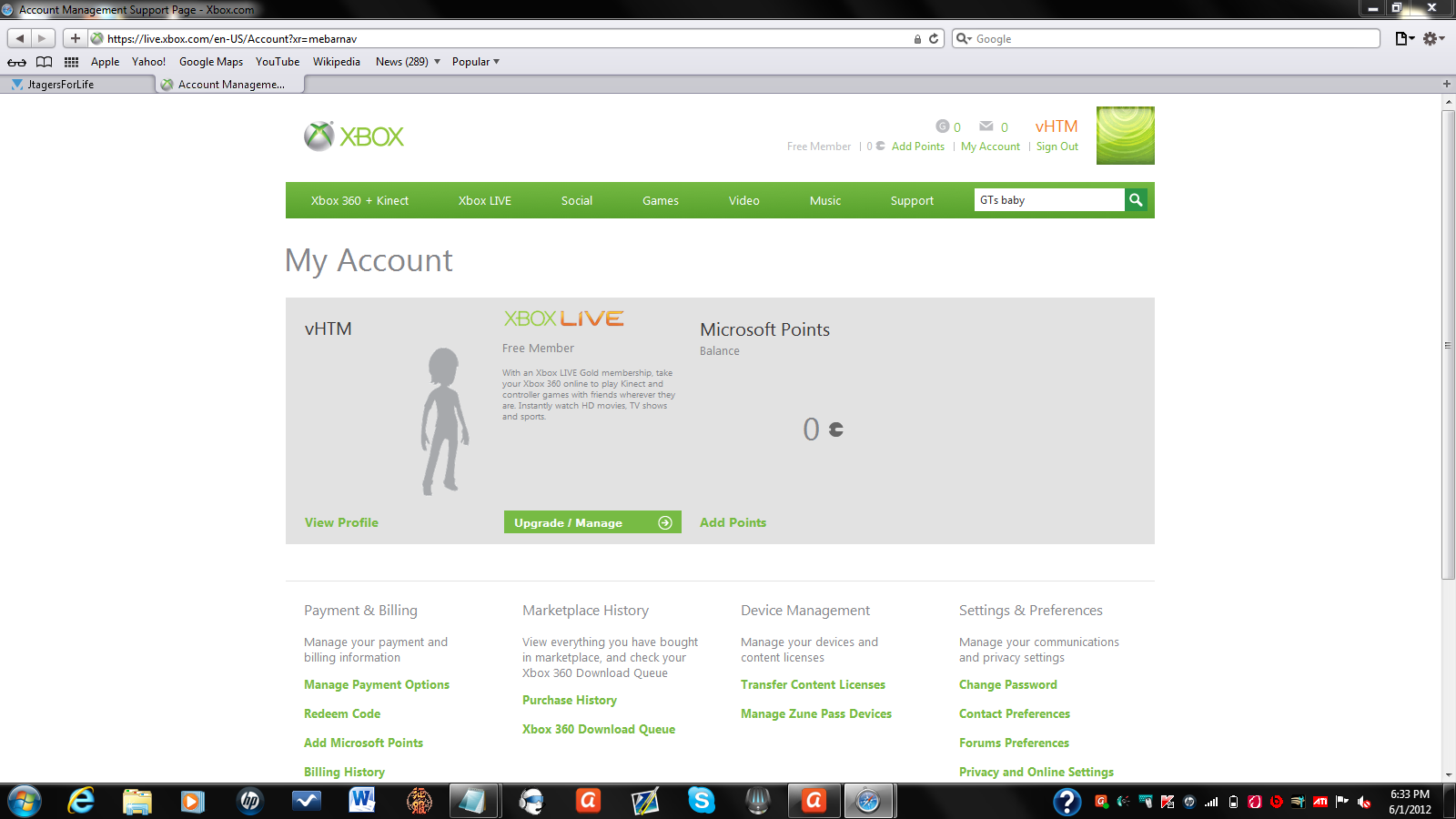Open the Google search engine dropdown

click(964, 39)
